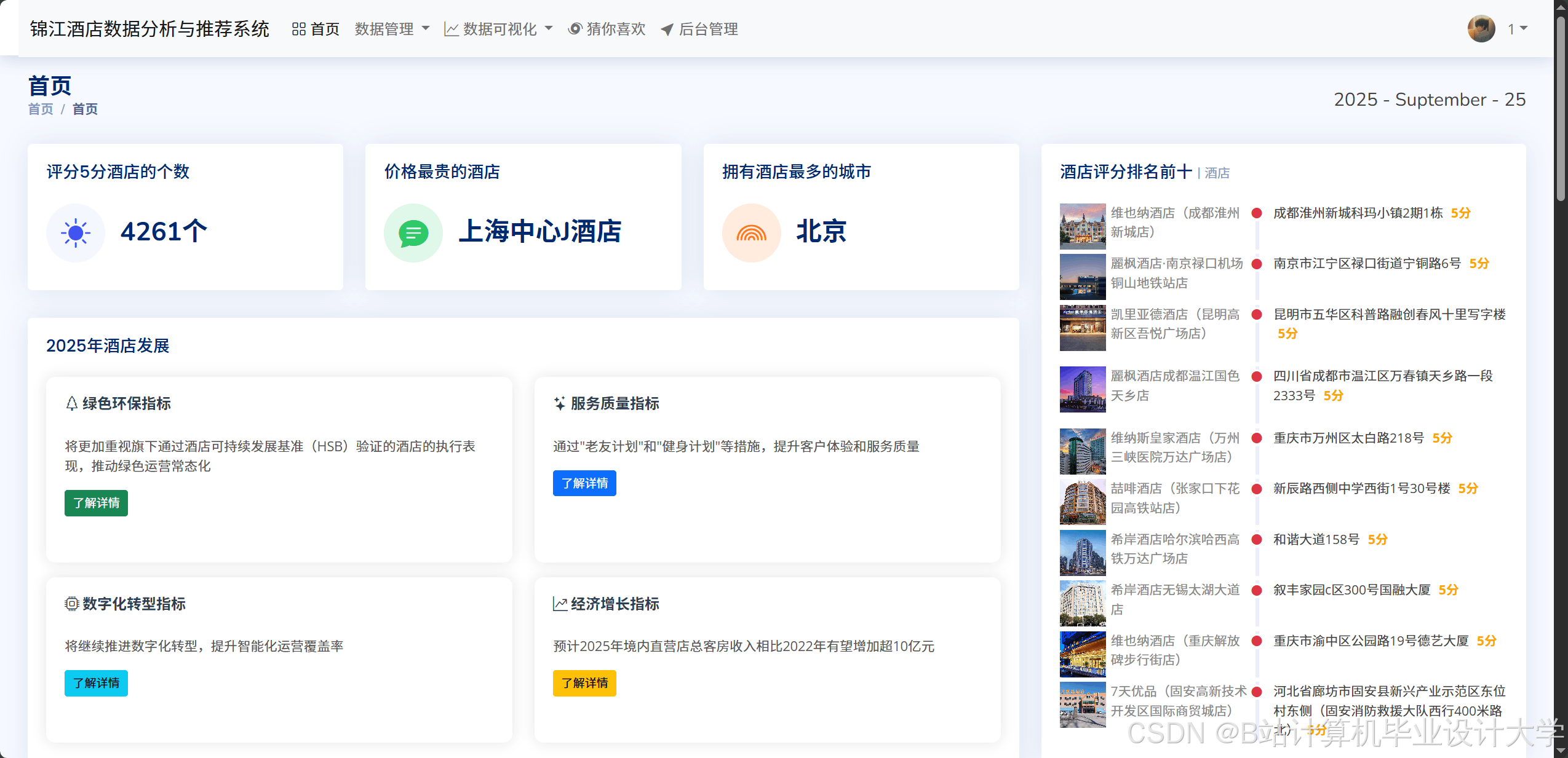Click the green chat bubble icon

coord(413,233)
